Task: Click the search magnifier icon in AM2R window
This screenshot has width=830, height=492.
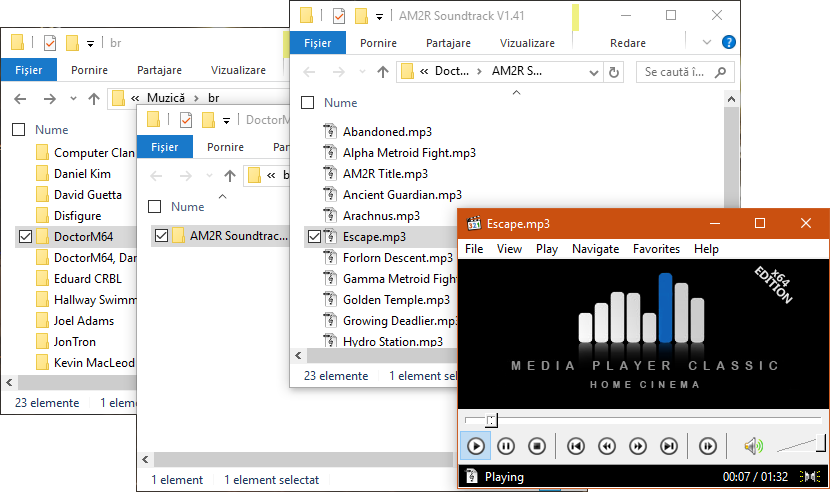Action: 720,72
